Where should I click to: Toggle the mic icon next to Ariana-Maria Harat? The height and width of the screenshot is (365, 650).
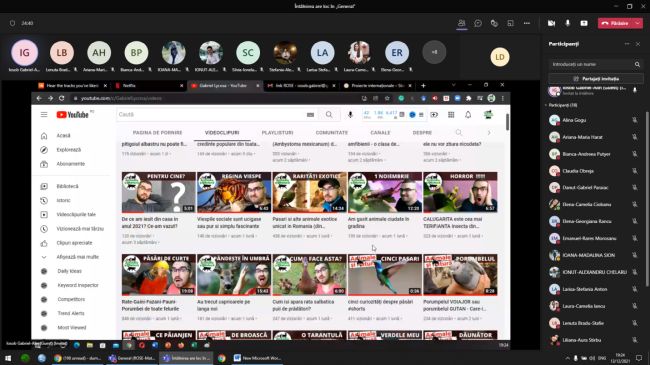coord(635,137)
